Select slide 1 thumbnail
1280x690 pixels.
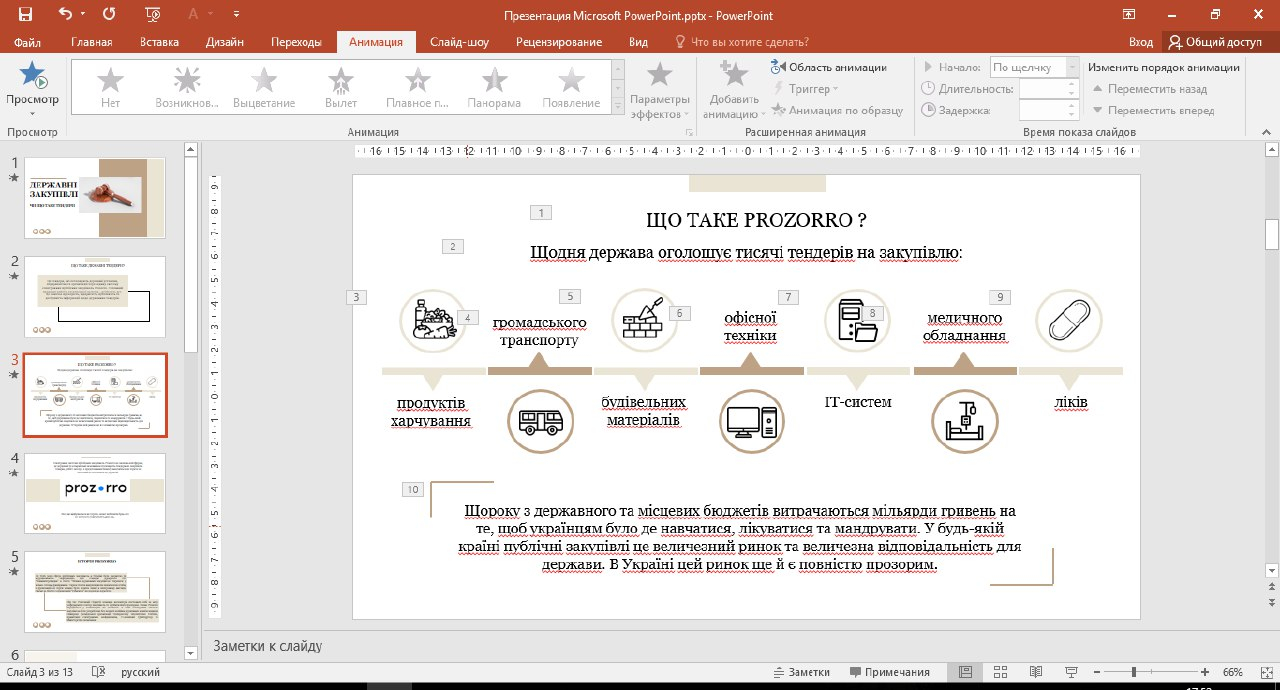(x=95, y=197)
